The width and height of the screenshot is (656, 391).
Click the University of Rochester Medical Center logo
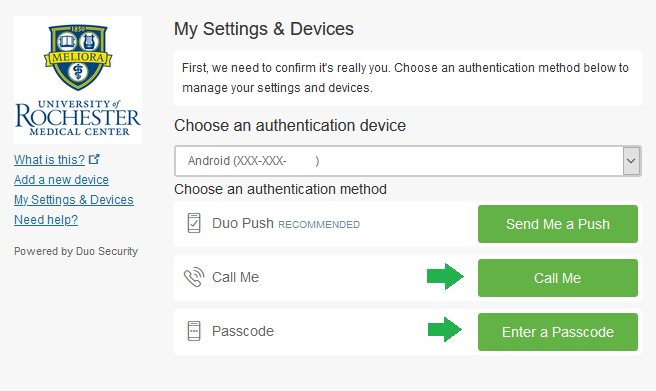click(x=78, y=80)
